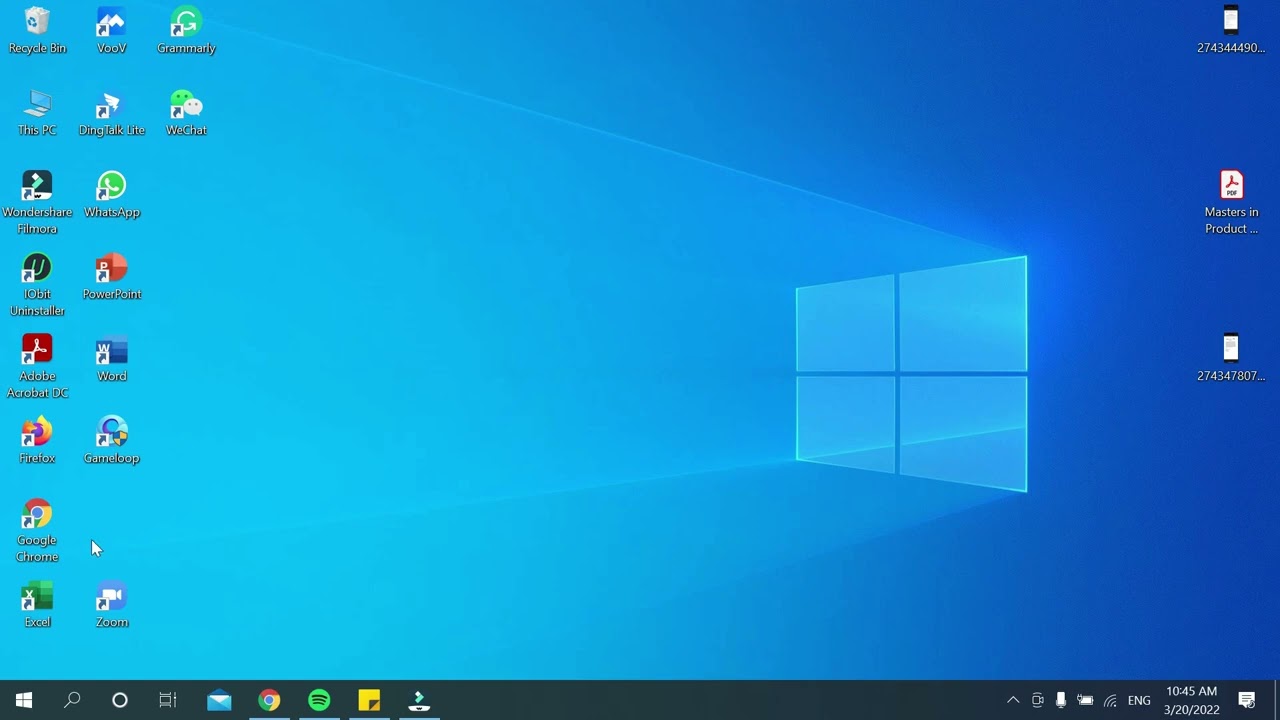Open battery status in tray
This screenshot has width=1280, height=720.
(x=1085, y=700)
